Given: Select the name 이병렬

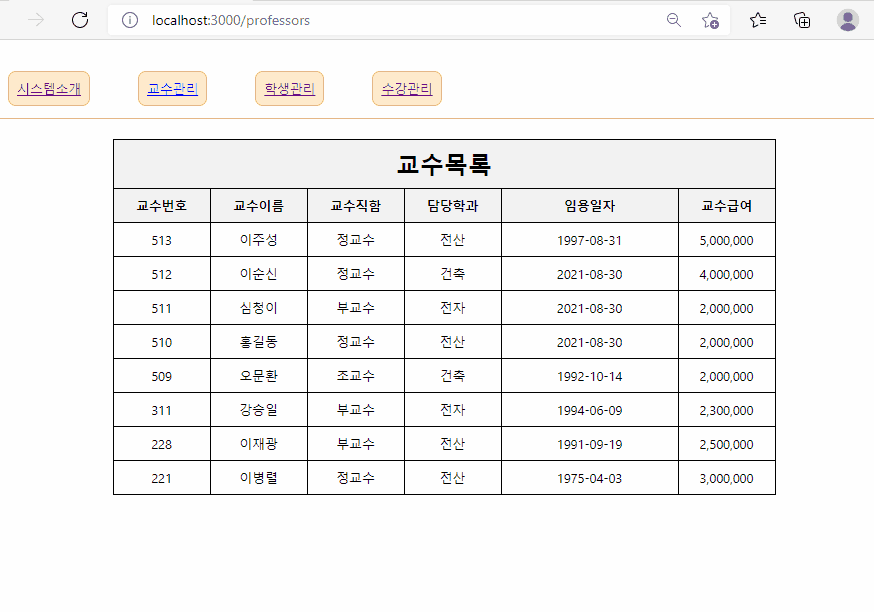Looking at the screenshot, I should (259, 478).
